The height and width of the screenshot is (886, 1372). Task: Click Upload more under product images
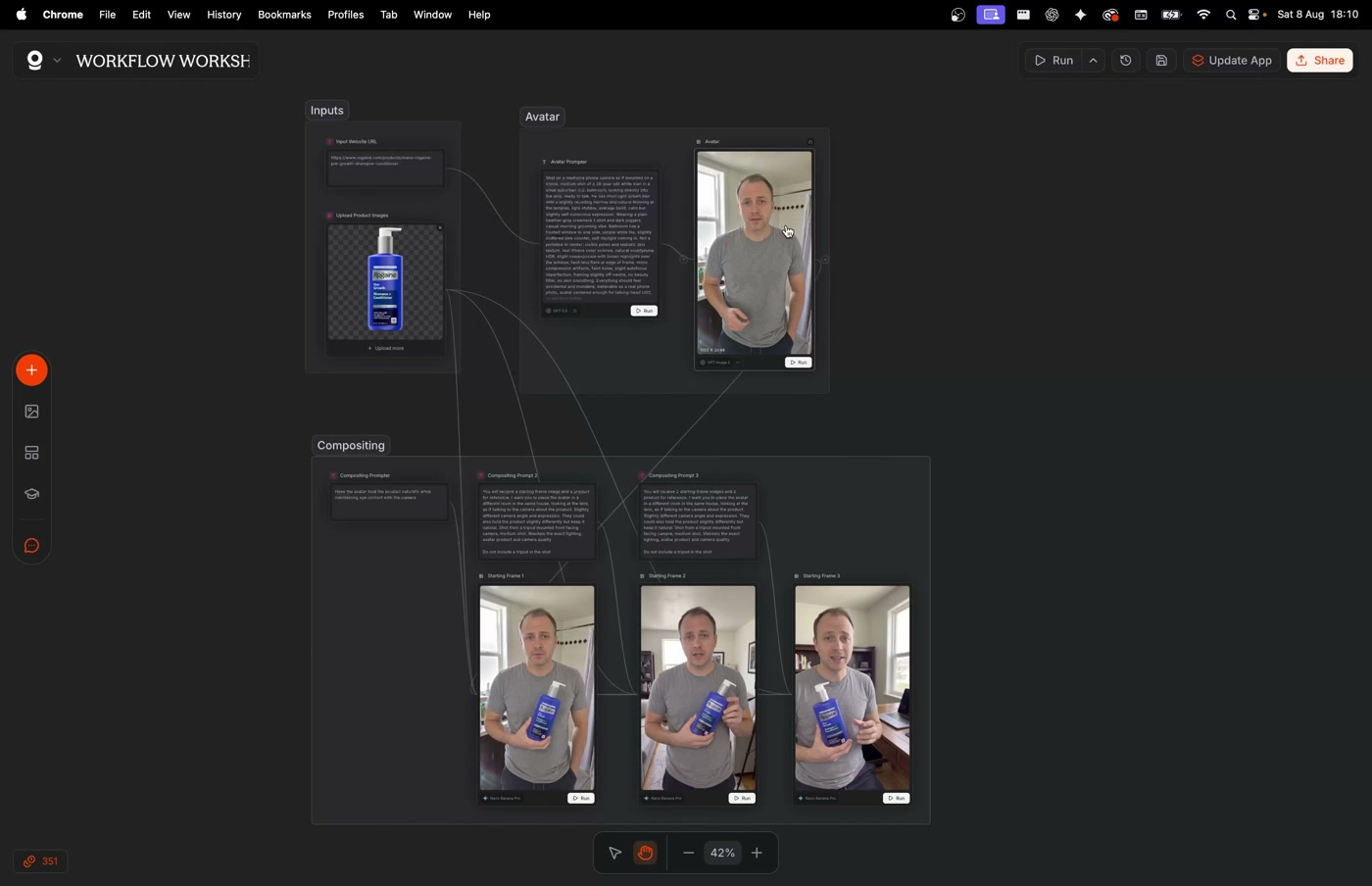tap(385, 348)
